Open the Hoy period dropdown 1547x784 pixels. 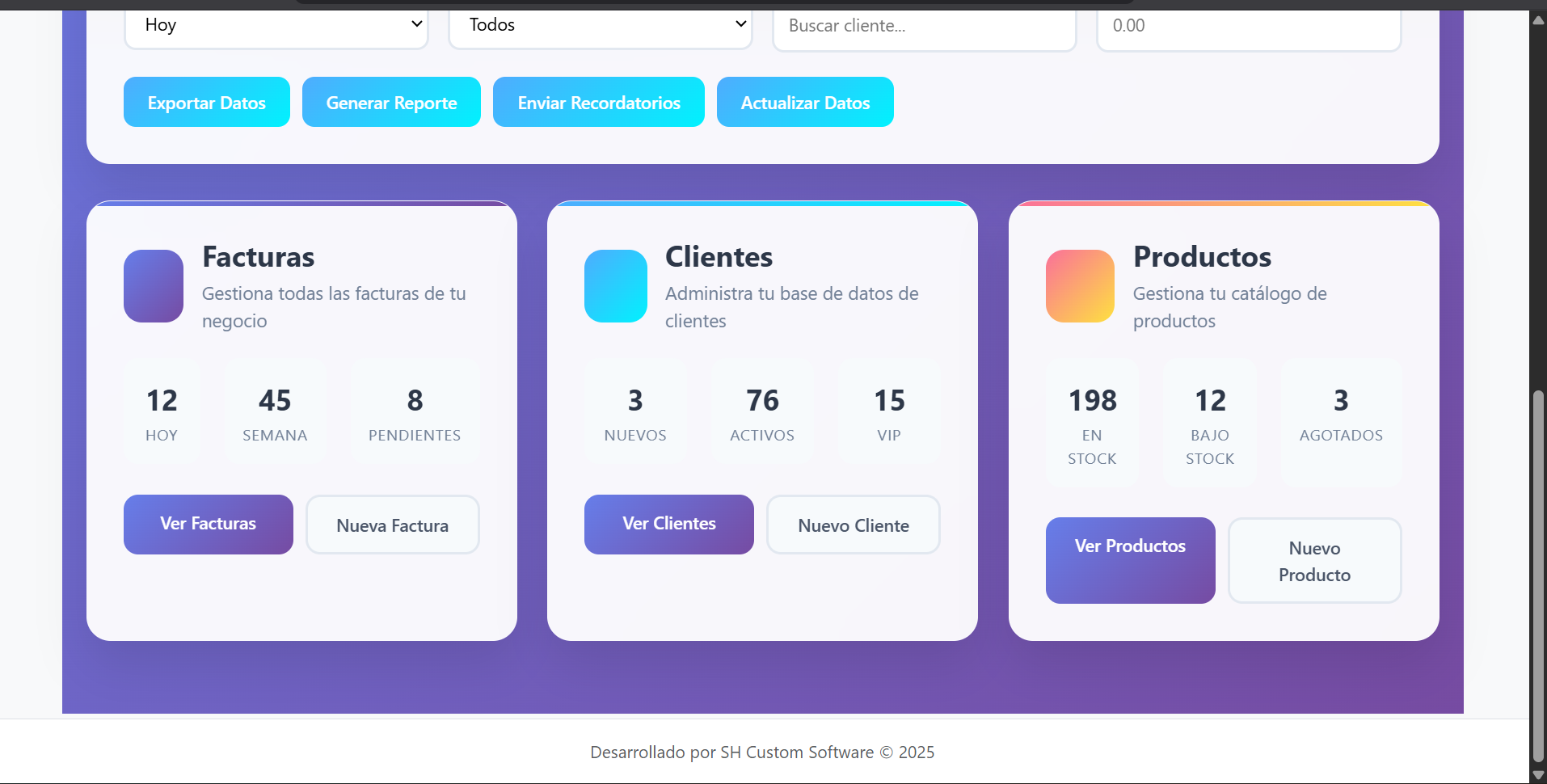click(x=276, y=26)
